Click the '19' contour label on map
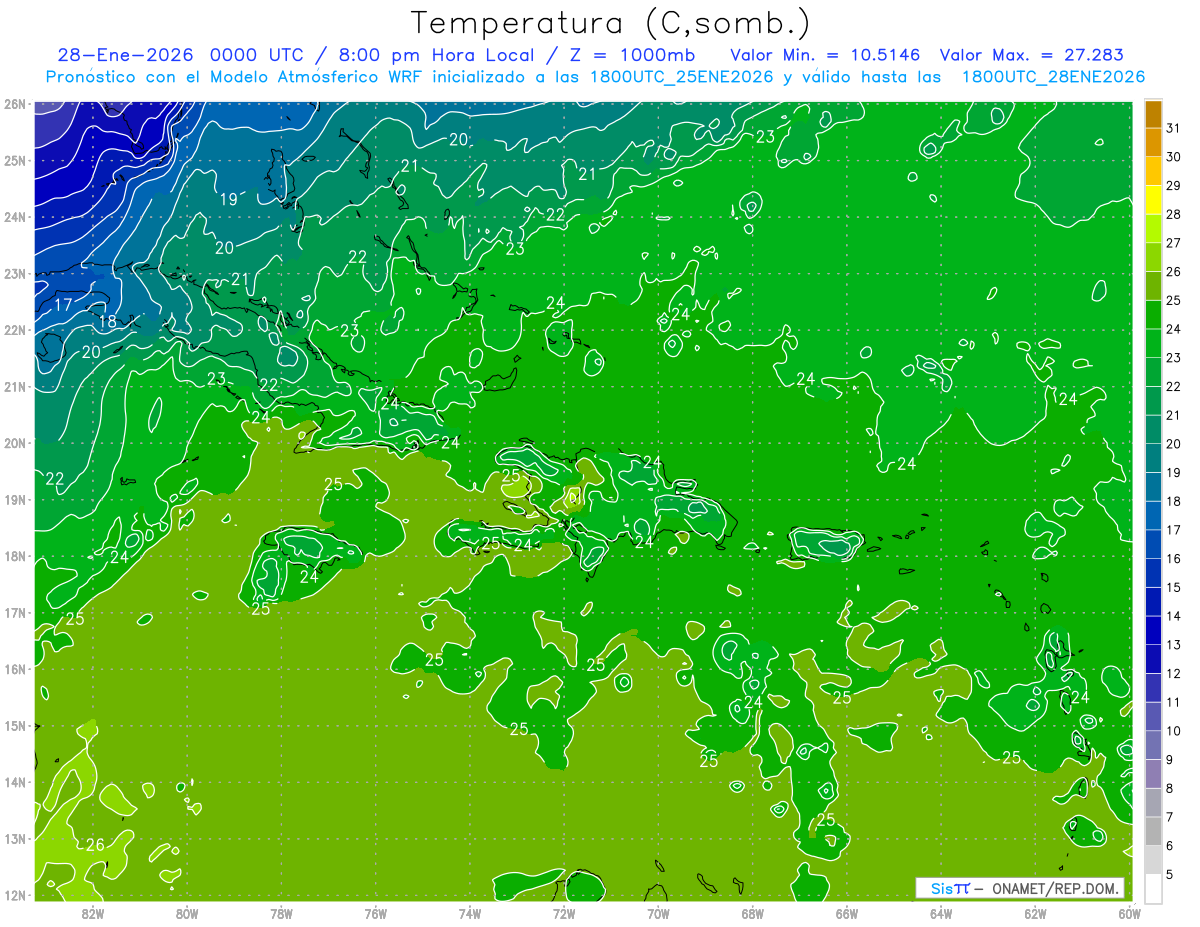The width and height of the screenshot is (1200, 927). pyautogui.click(x=228, y=199)
